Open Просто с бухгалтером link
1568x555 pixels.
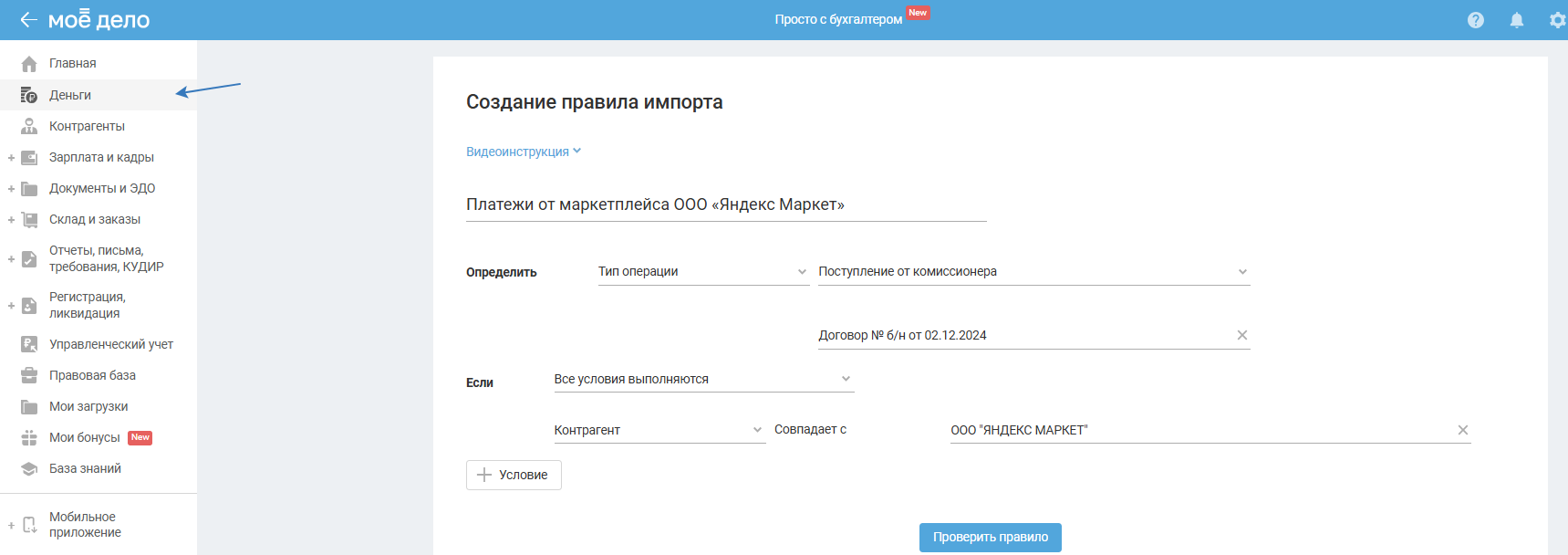coord(838,19)
